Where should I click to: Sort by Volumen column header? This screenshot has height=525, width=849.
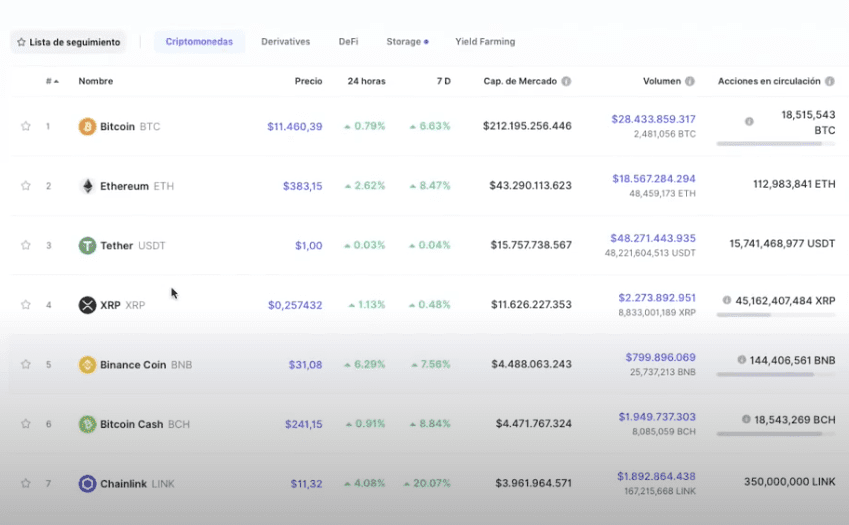click(x=662, y=81)
